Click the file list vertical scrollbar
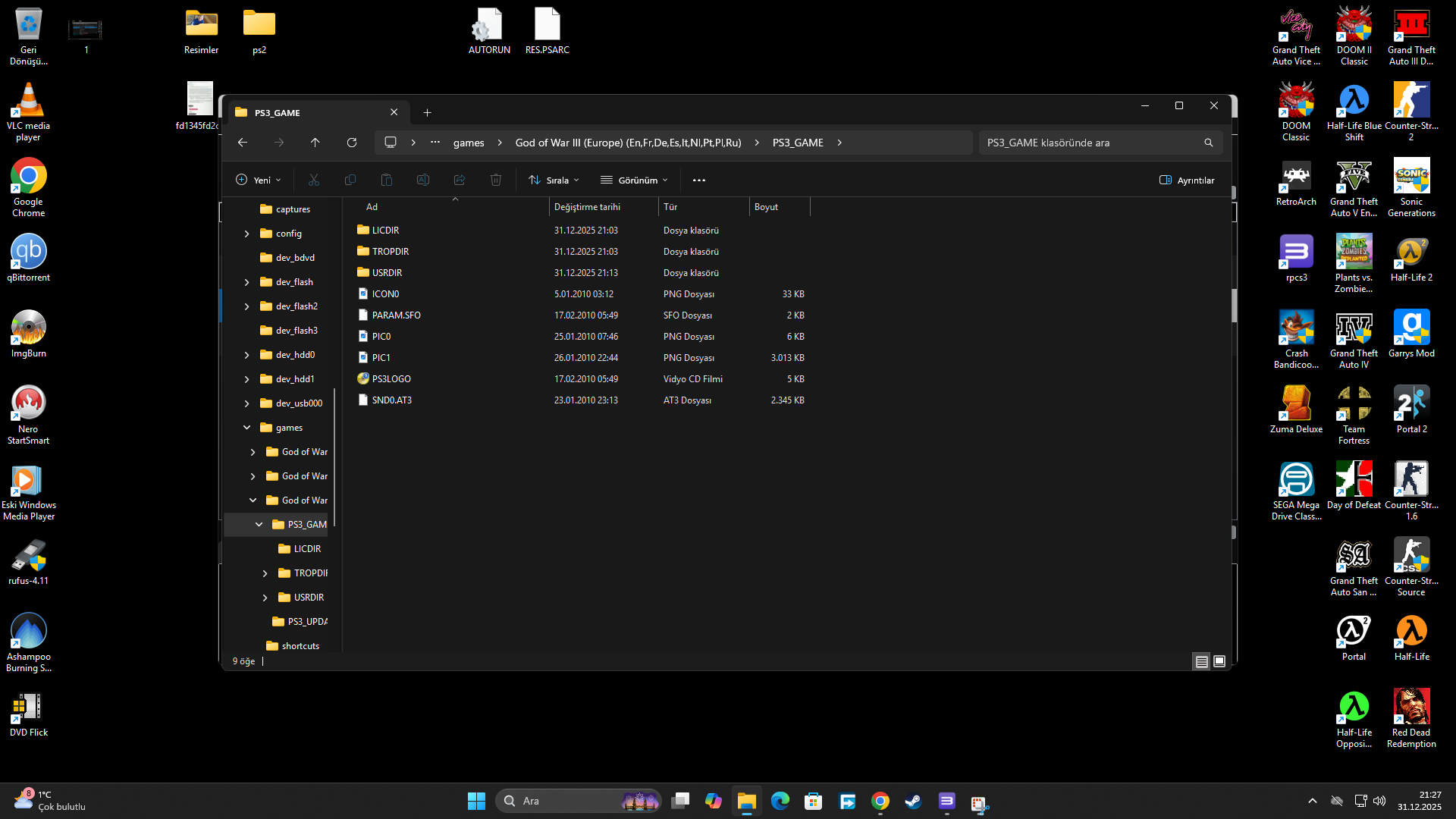 click(x=1234, y=305)
